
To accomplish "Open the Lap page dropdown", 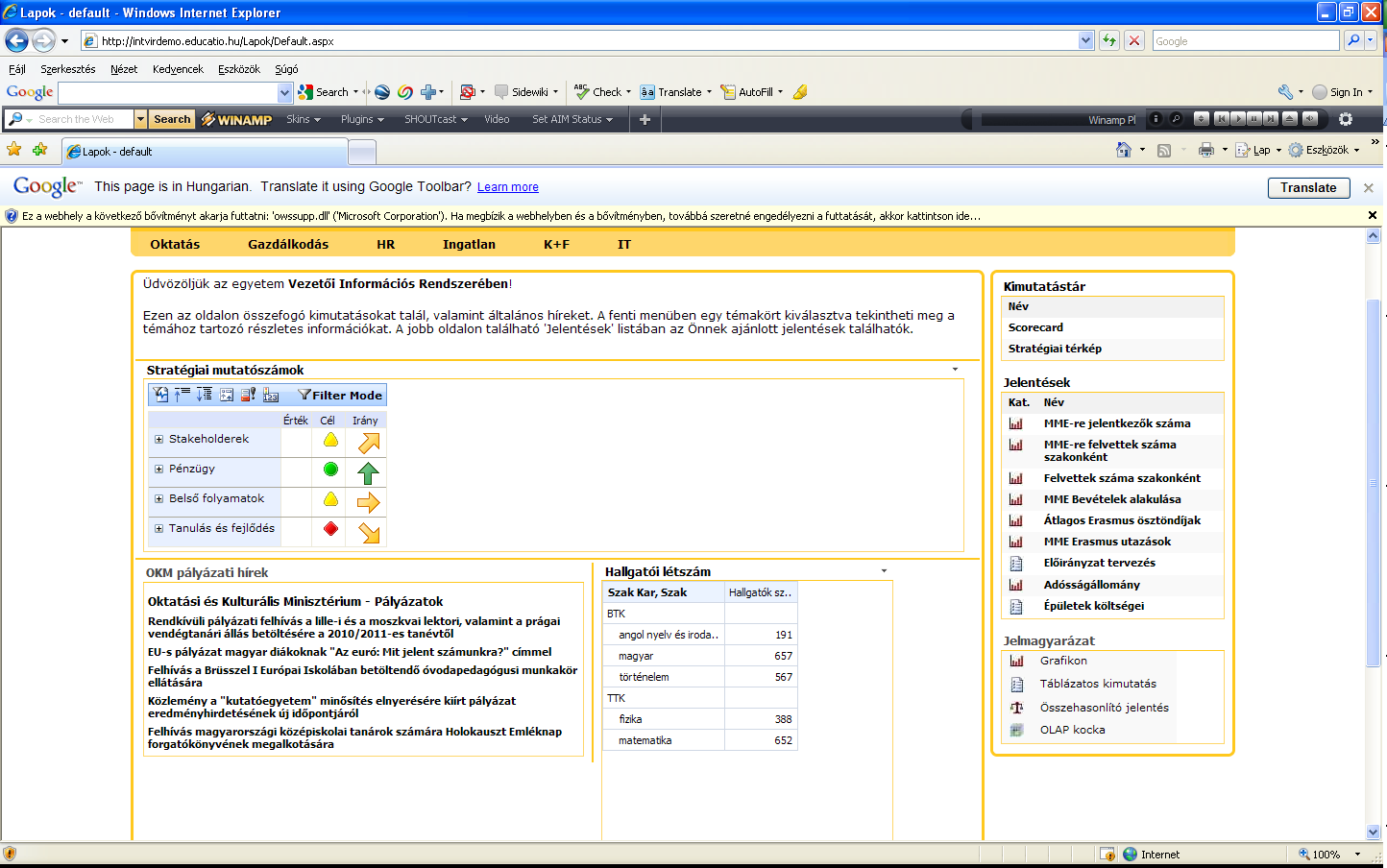I will 1257,150.
